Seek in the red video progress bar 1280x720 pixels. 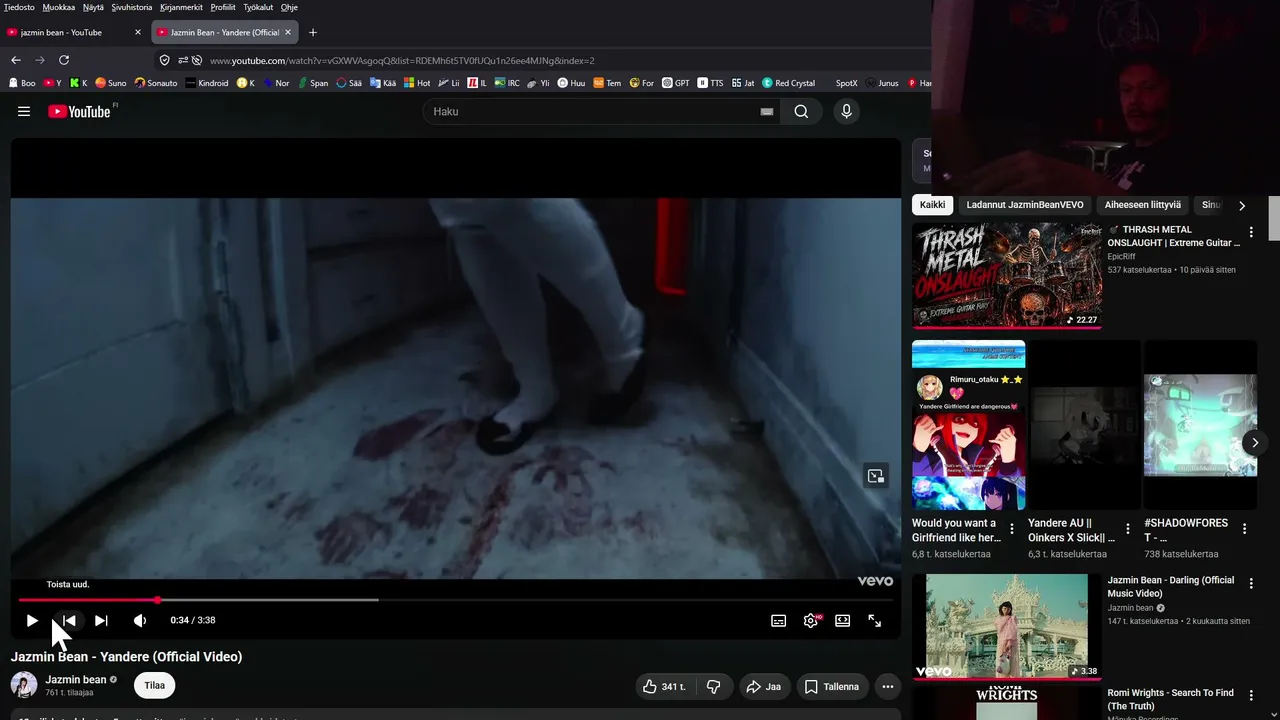[x=456, y=600]
